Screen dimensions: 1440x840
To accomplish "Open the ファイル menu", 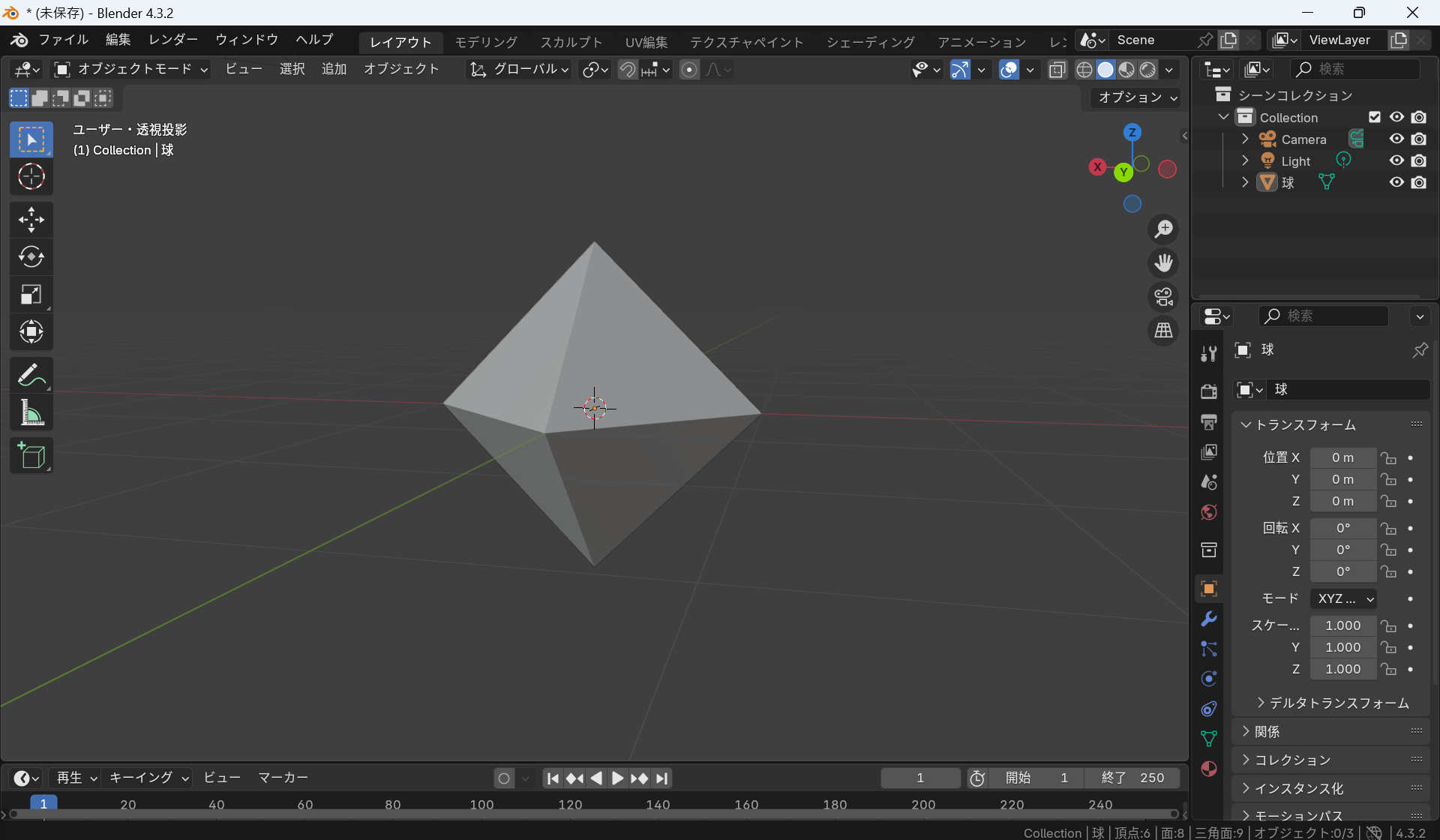I will [63, 40].
